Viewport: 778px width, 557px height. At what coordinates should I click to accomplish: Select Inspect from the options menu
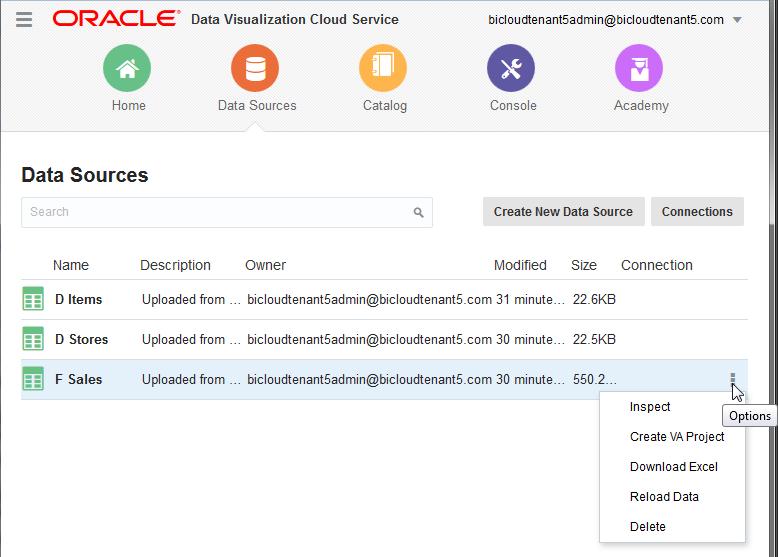pyautogui.click(x=650, y=407)
